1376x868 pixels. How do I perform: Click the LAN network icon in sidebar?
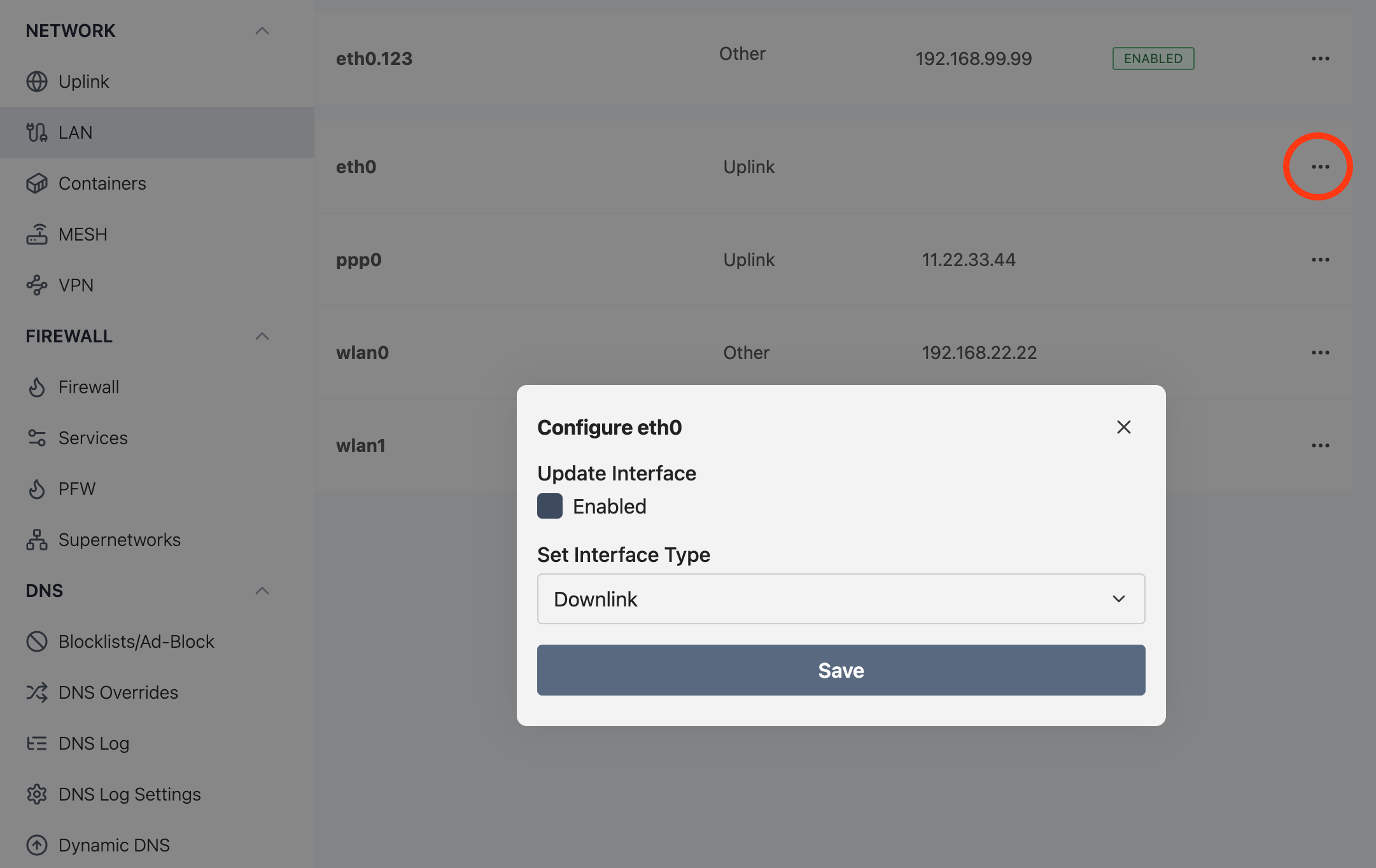[x=37, y=132]
